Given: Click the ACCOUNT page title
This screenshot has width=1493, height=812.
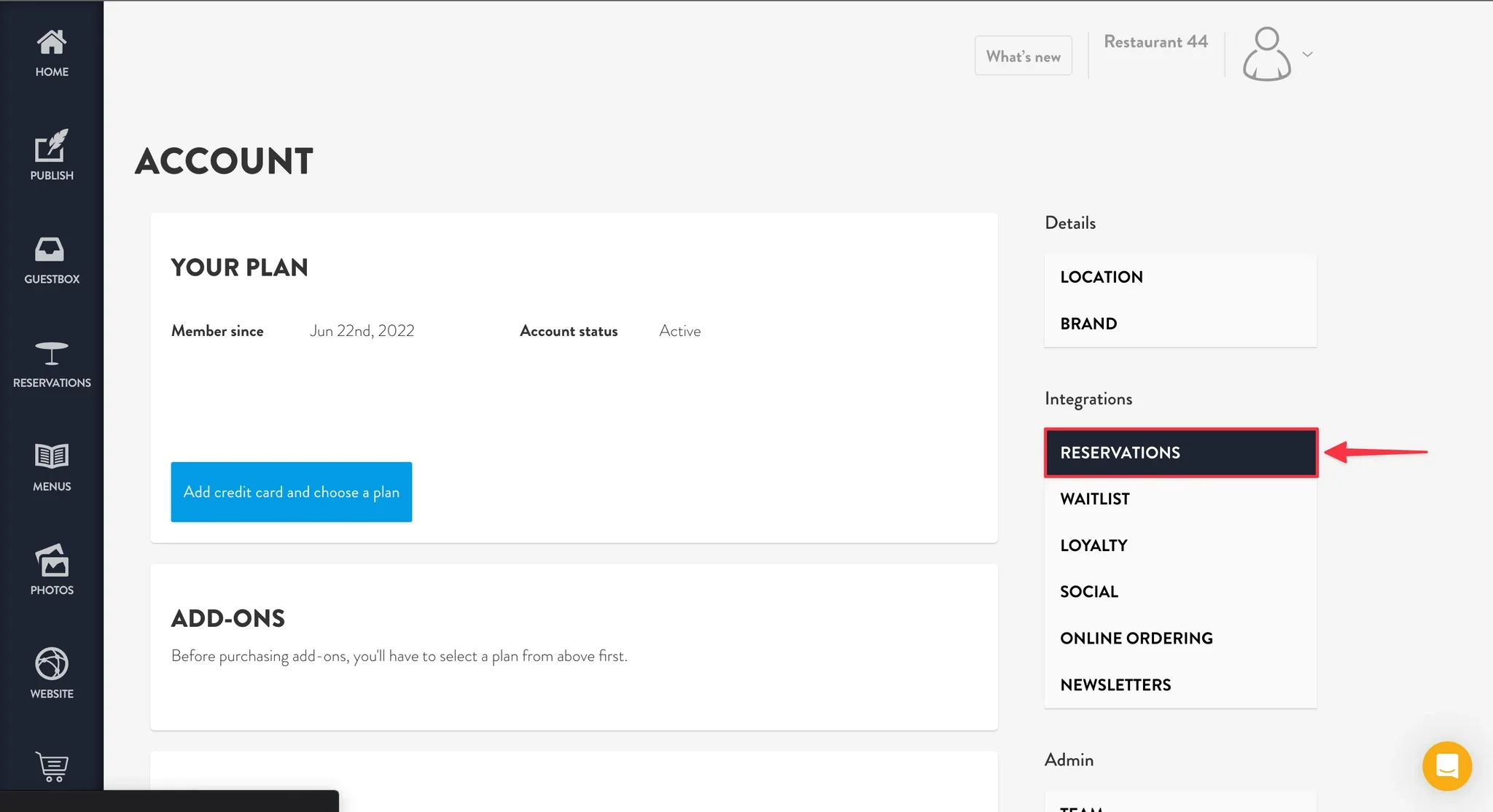Looking at the screenshot, I should tap(225, 161).
